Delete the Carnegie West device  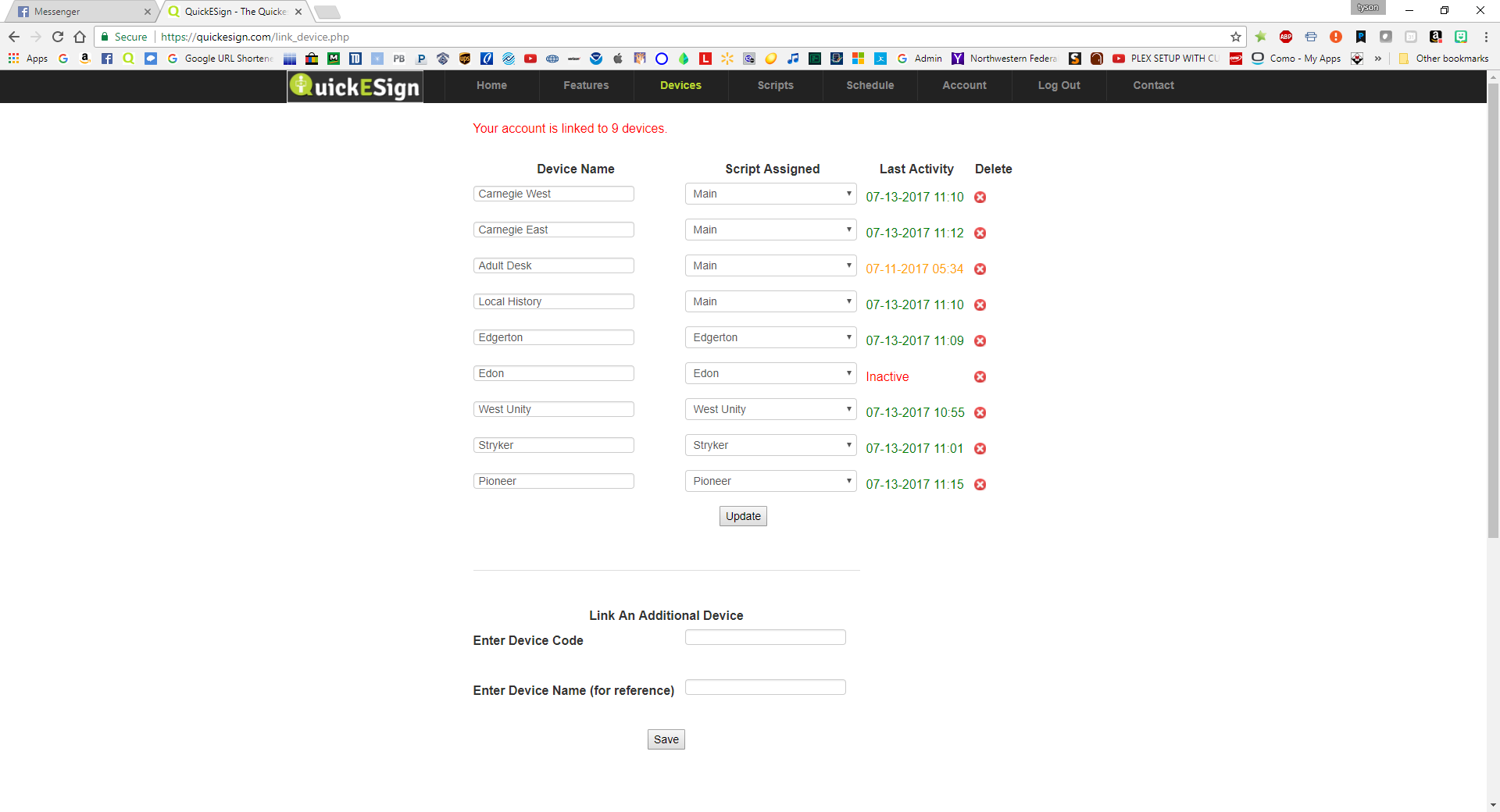tap(980, 198)
